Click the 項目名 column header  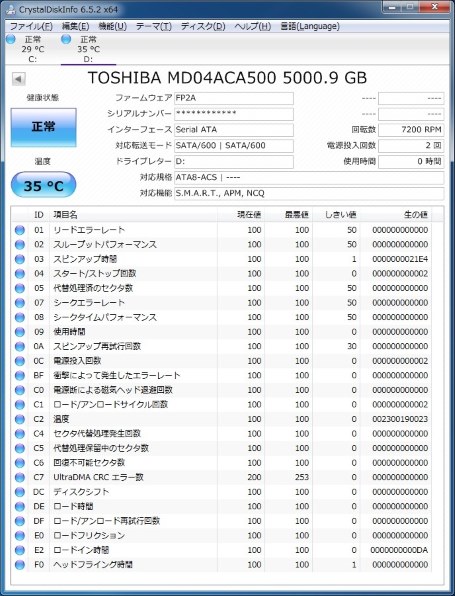[133, 215]
